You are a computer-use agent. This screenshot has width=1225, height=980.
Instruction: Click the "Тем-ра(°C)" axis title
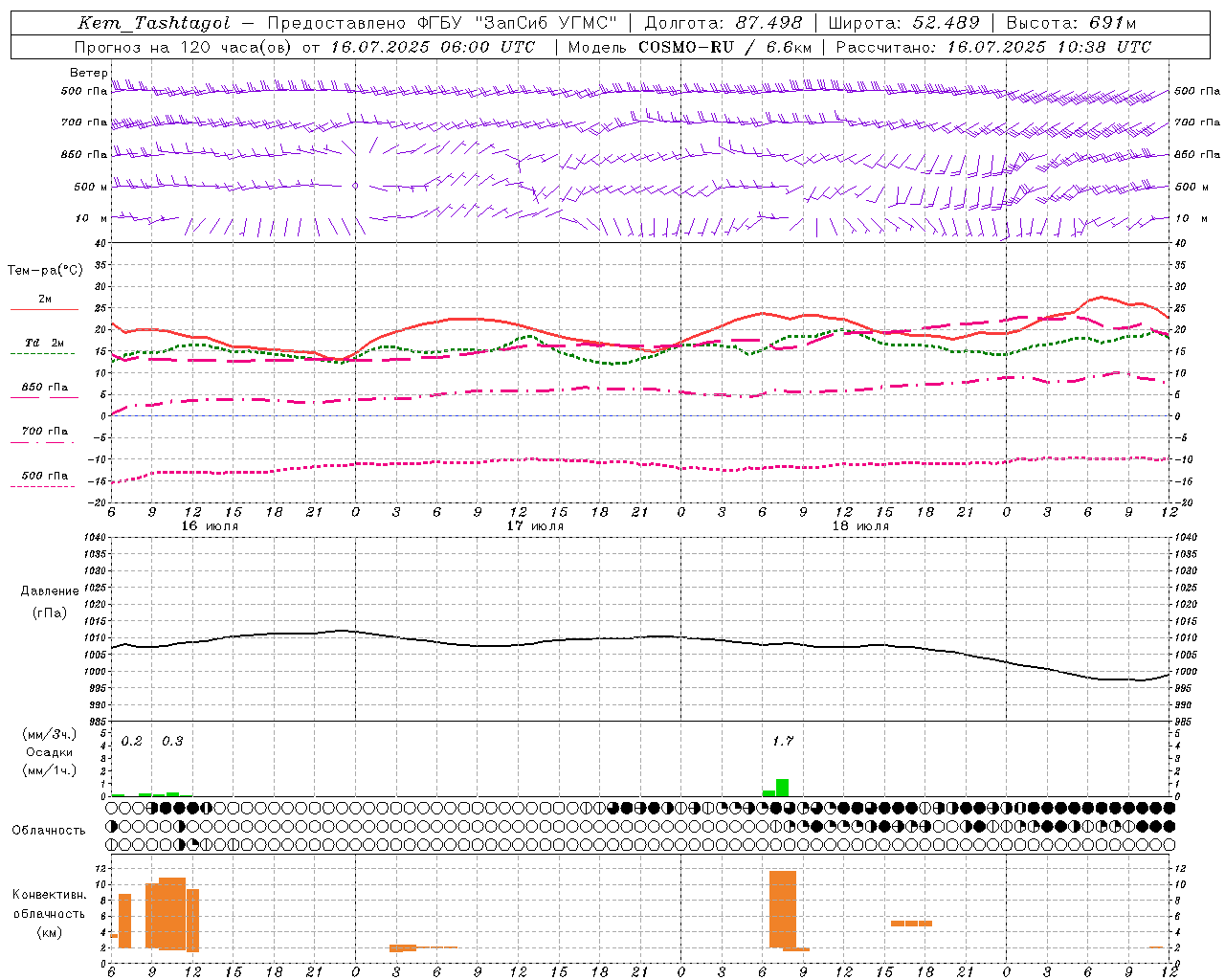tap(45, 271)
